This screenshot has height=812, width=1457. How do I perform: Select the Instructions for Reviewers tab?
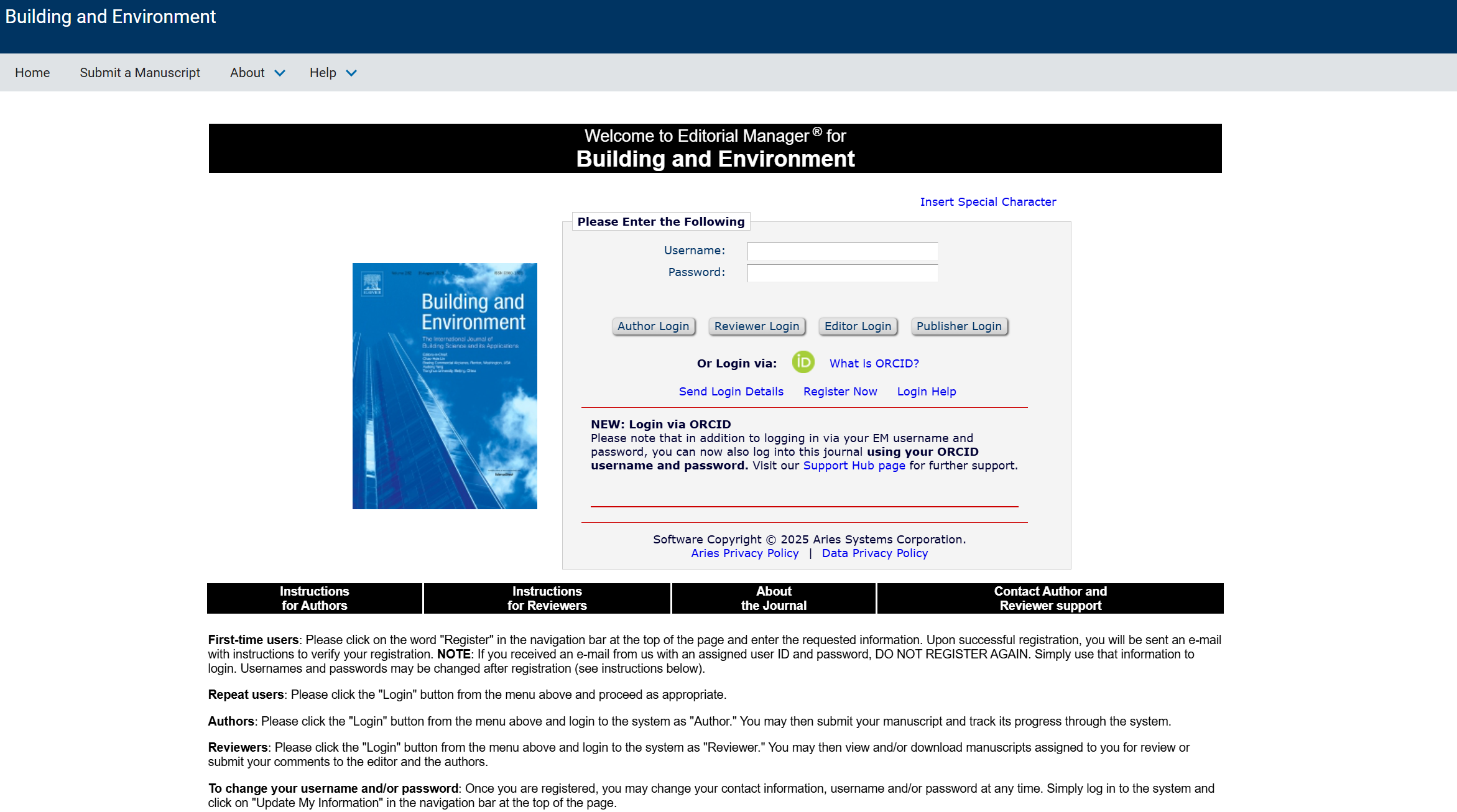[547, 598]
